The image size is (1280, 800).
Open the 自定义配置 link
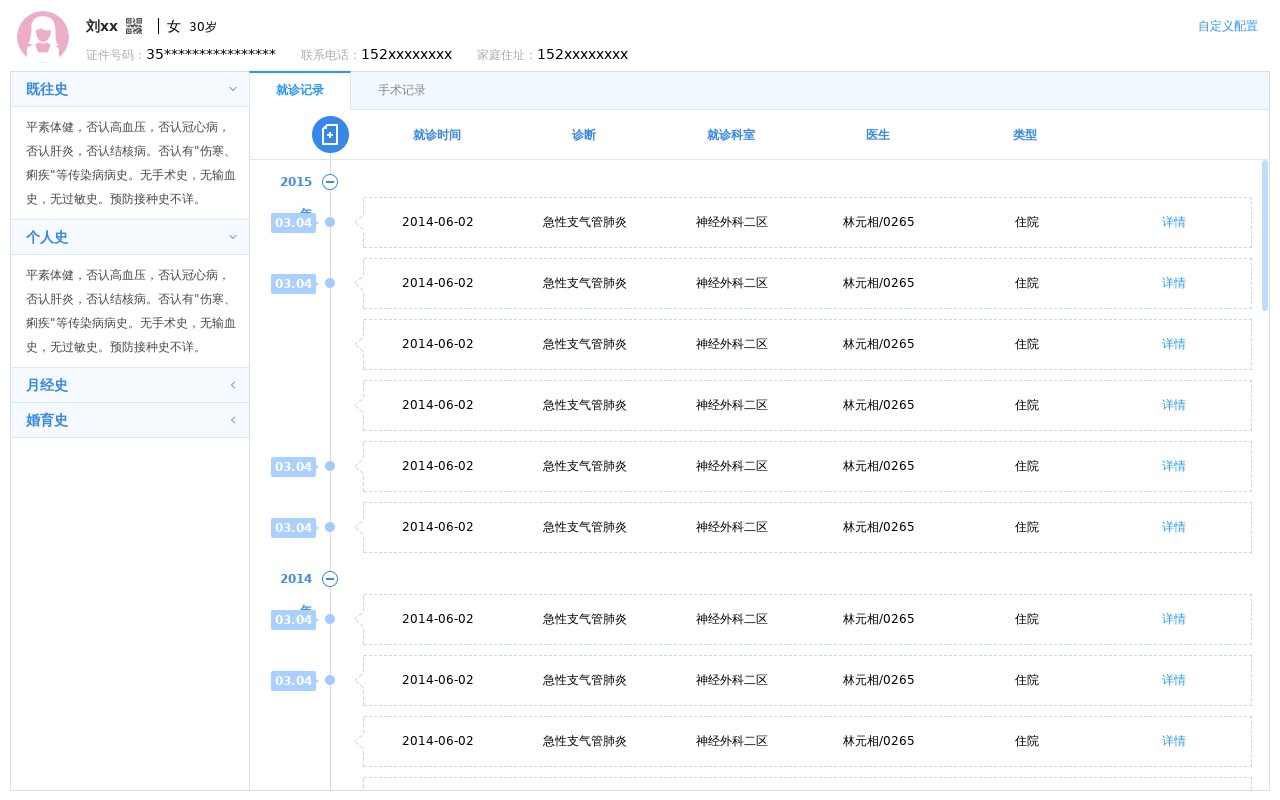coord(1228,26)
